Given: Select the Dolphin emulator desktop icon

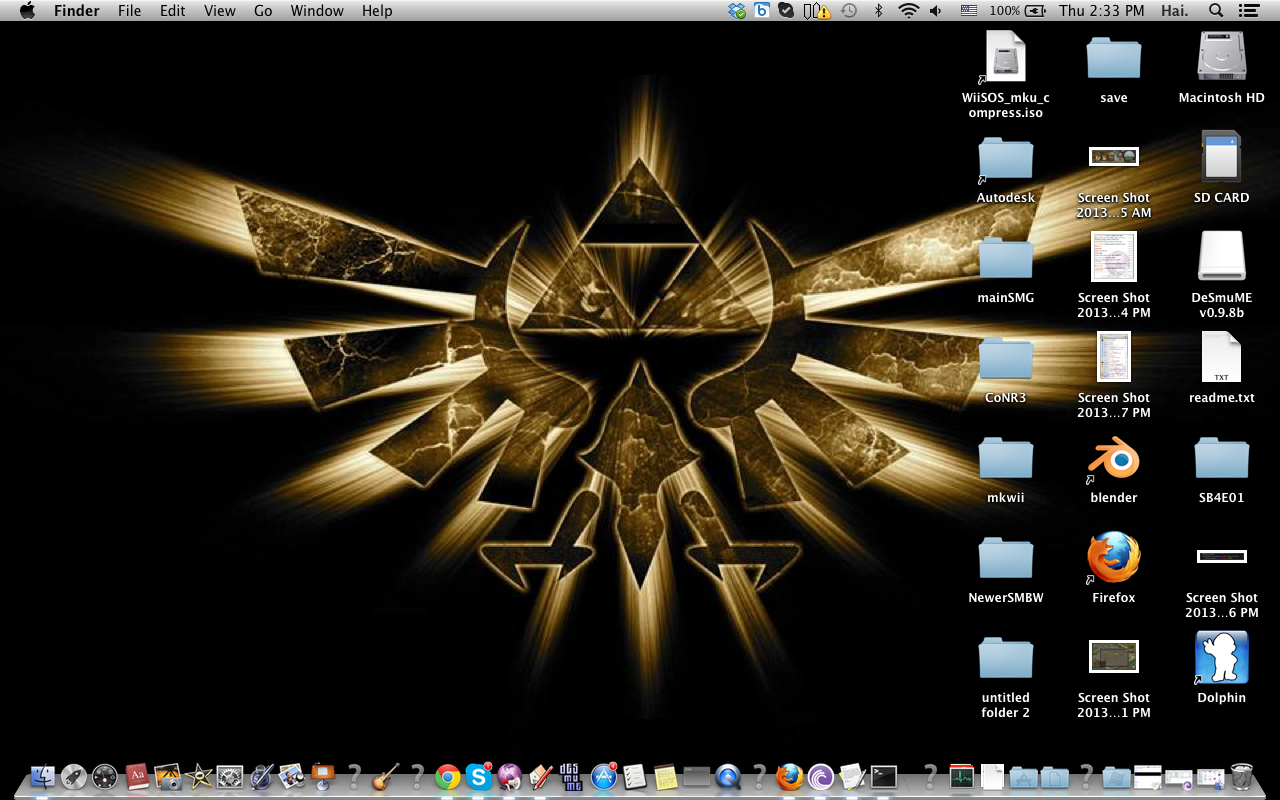Looking at the screenshot, I should click(1221, 658).
